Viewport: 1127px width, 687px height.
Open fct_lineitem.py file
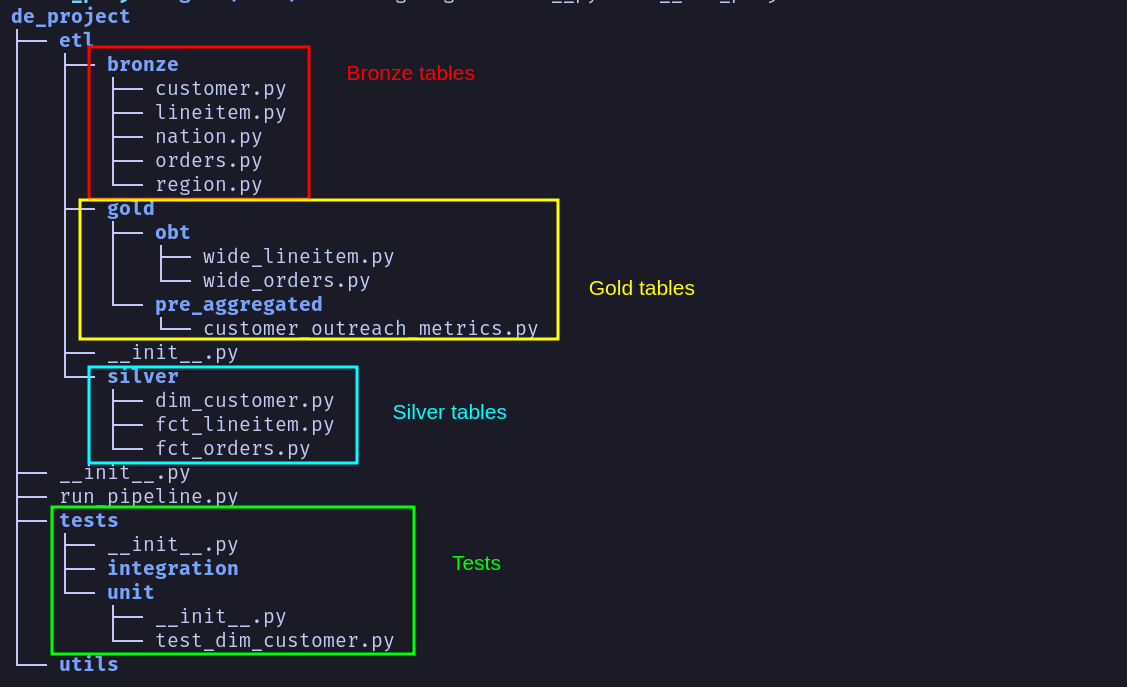(x=244, y=424)
